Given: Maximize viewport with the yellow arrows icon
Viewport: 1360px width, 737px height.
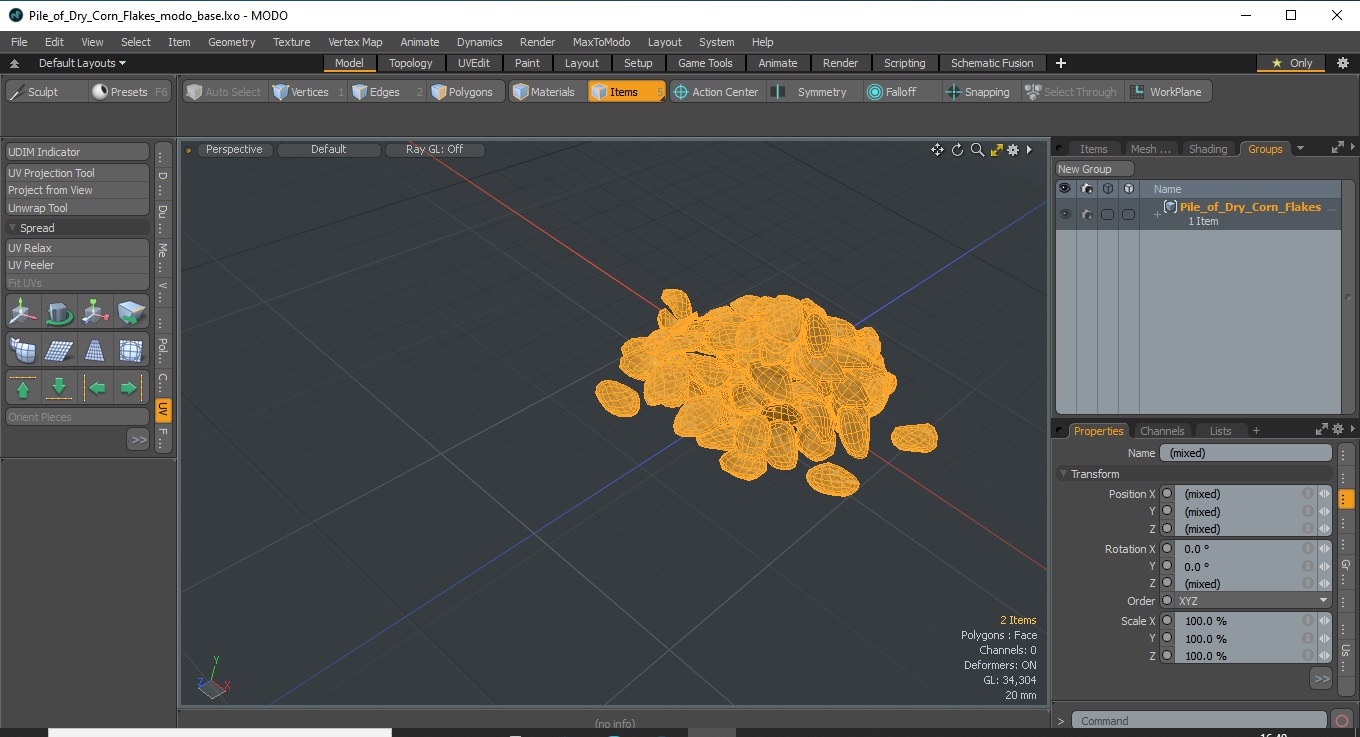Looking at the screenshot, I should pyautogui.click(x=996, y=150).
